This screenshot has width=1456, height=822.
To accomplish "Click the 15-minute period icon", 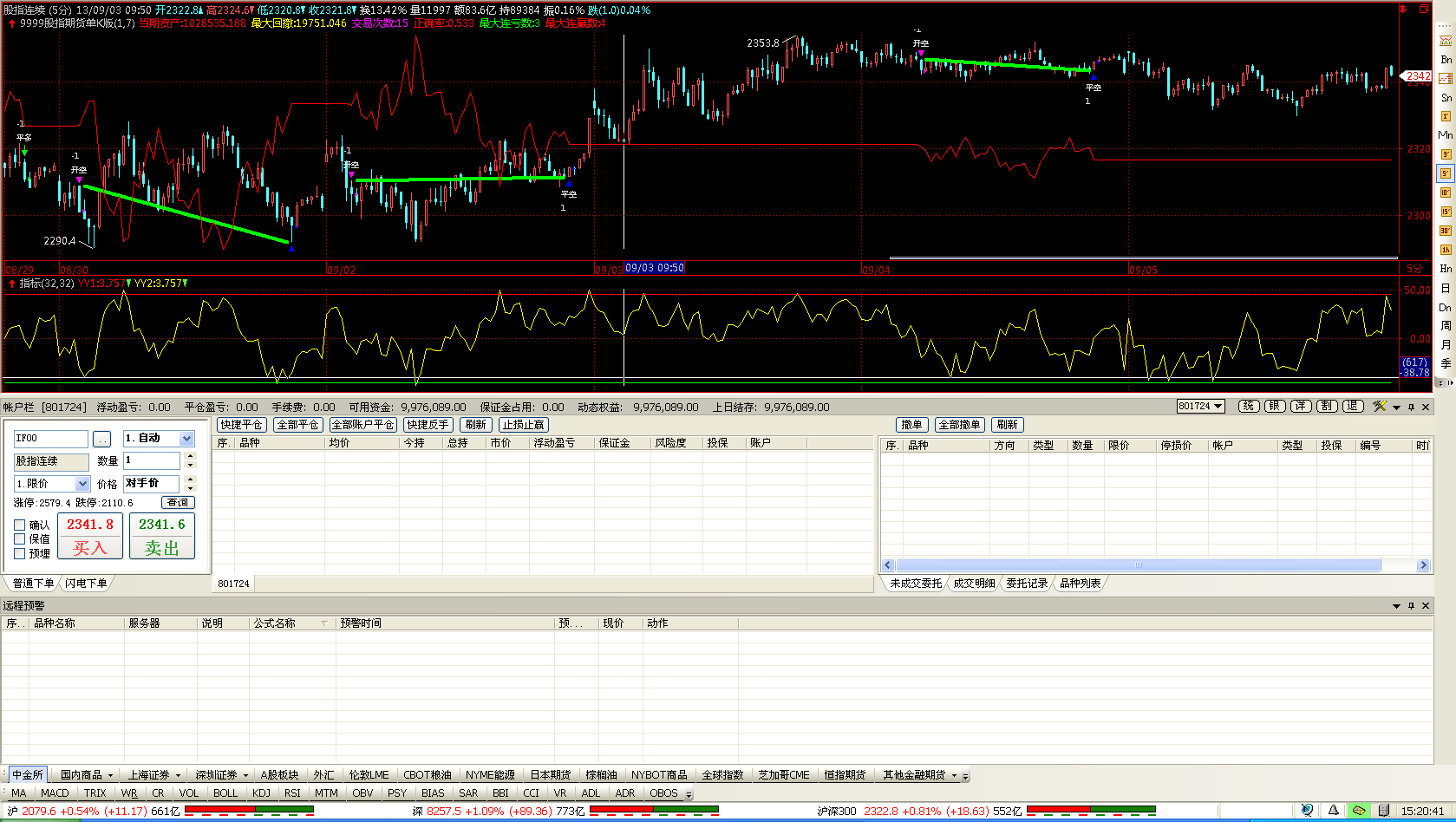I will pos(1446,212).
